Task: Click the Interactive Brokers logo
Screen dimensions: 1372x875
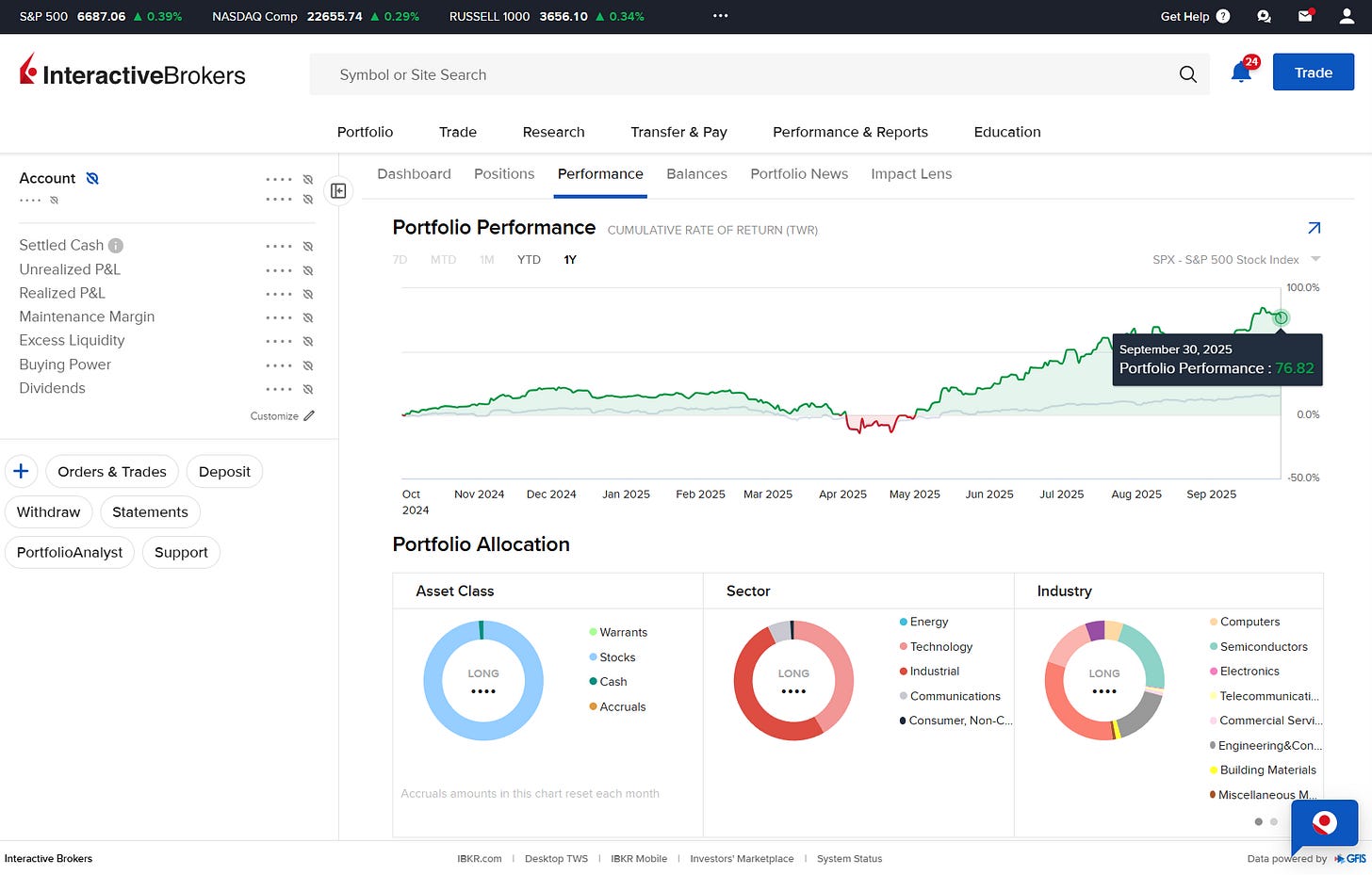Action: pos(132,72)
